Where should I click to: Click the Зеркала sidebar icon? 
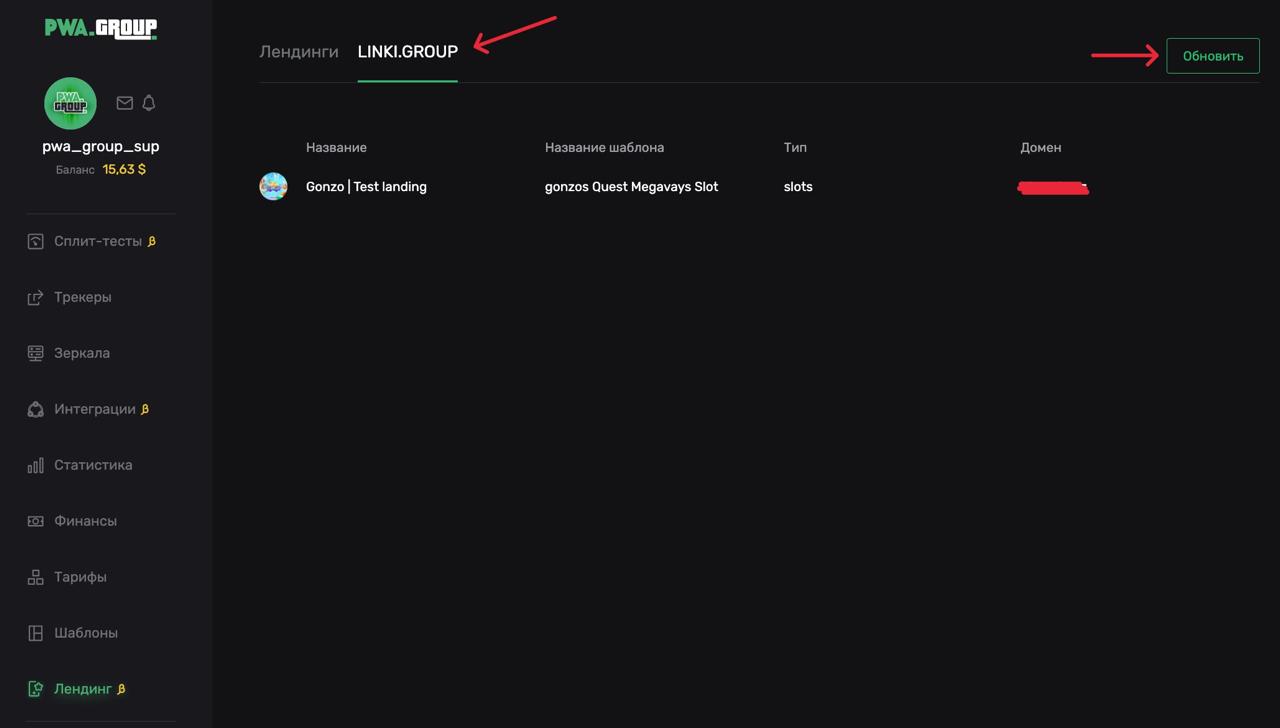(36, 353)
